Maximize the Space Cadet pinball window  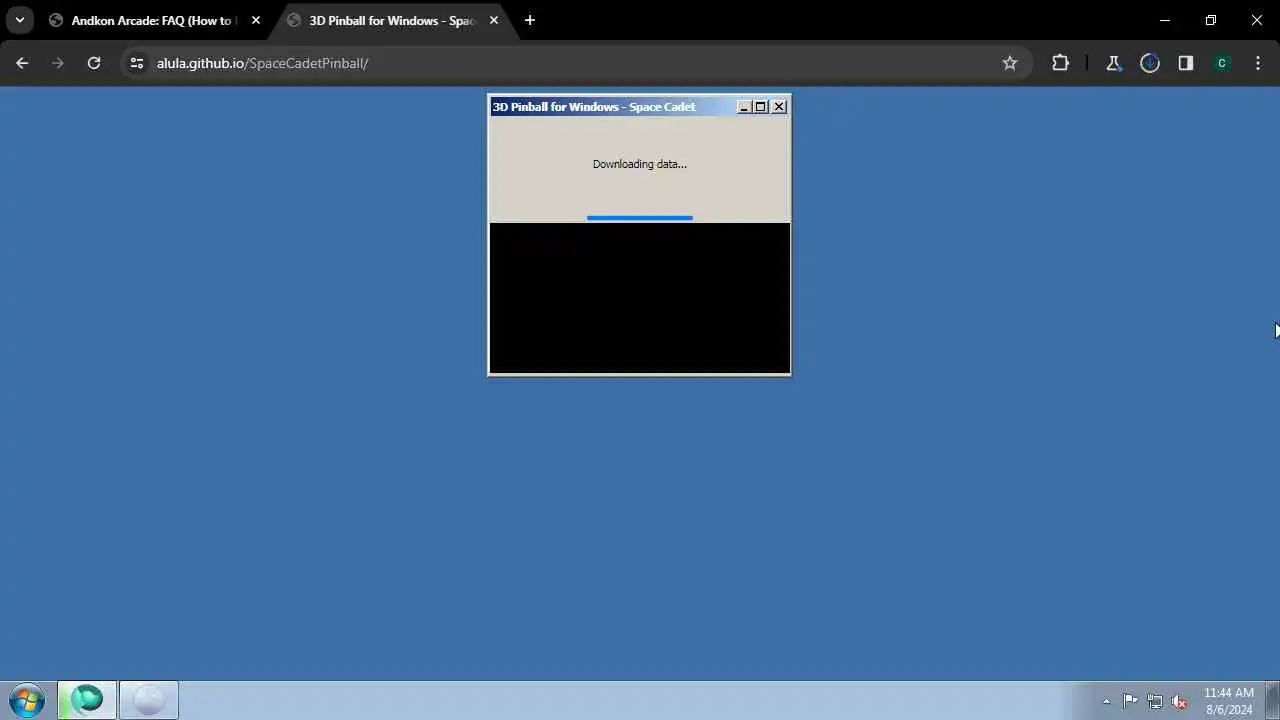(x=760, y=107)
